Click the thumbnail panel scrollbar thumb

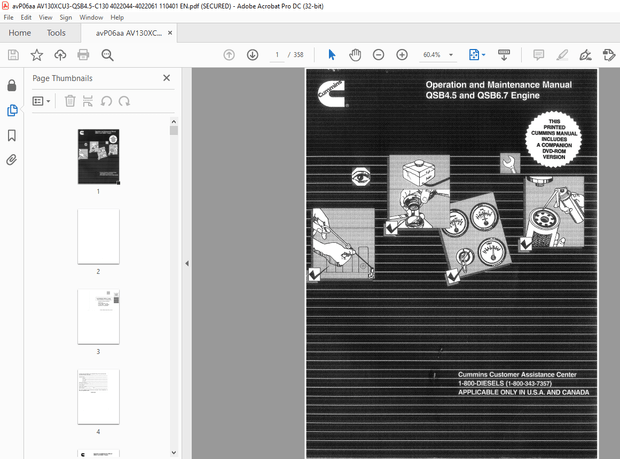(x=174, y=130)
